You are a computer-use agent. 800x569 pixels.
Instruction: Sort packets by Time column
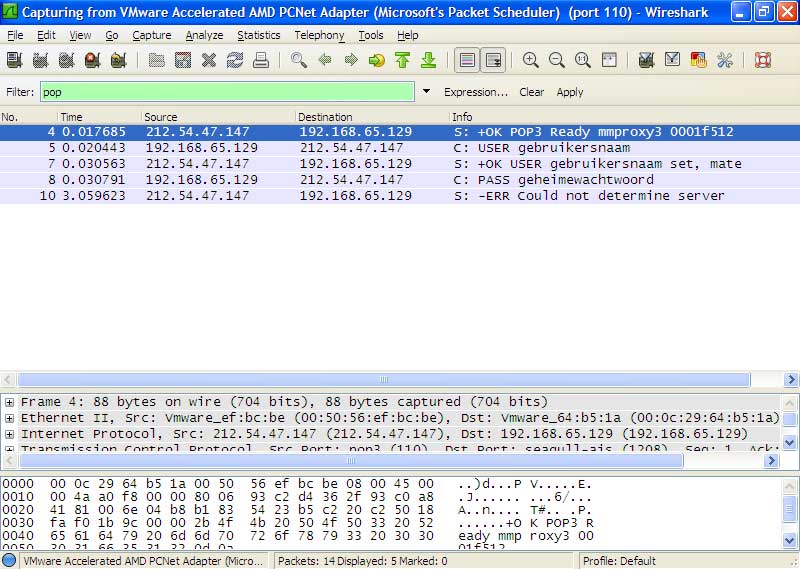(x=99, y=117)
